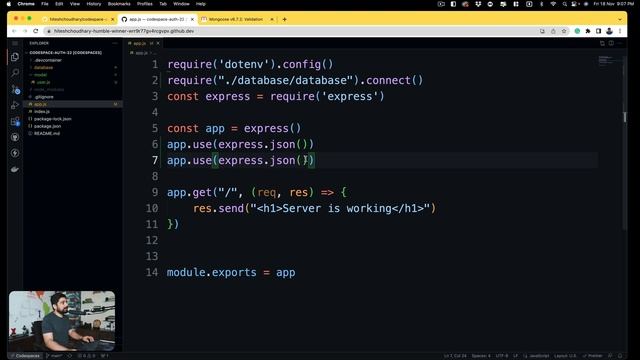This screenshot has height=360, width=640.
Task: Go forward with Chrome's forward arrow
Action: (x=24, y=31)
